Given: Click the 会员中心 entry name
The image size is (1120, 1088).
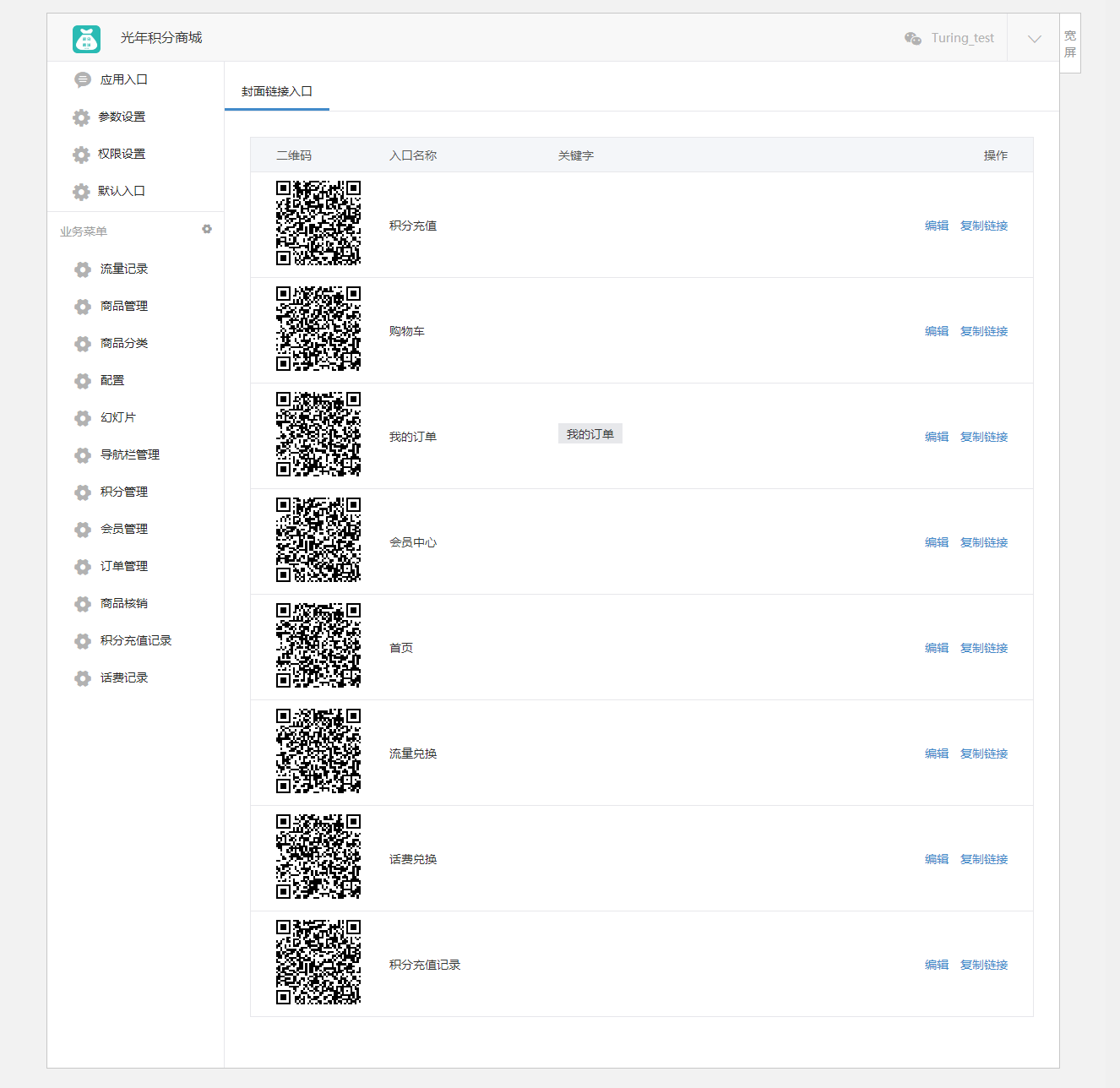Looking at the screenshot, I should [x=413, y=542].
